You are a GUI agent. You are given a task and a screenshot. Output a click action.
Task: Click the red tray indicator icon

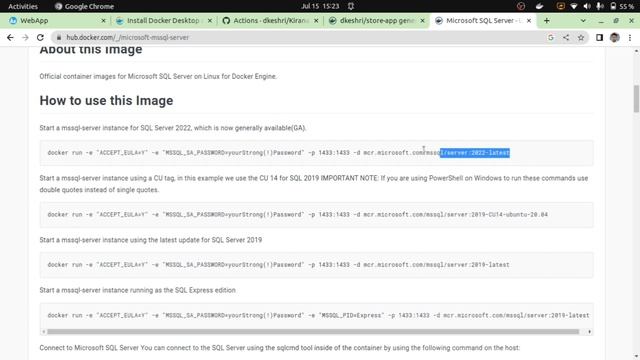click(521, 6)
